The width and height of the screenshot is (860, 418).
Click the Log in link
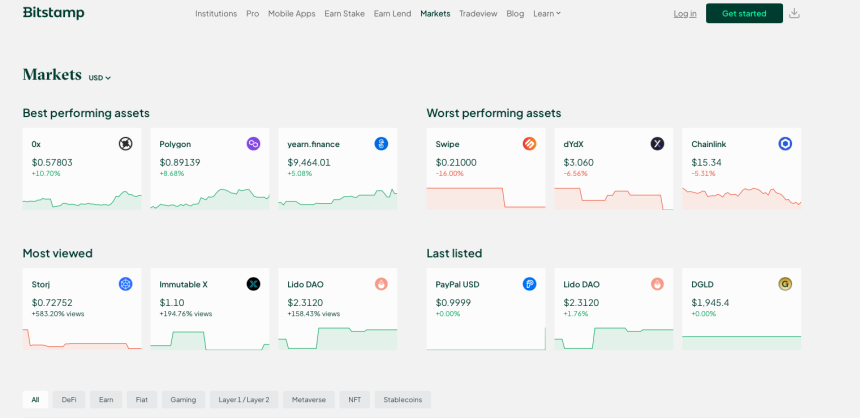click(x=685, y=14)
